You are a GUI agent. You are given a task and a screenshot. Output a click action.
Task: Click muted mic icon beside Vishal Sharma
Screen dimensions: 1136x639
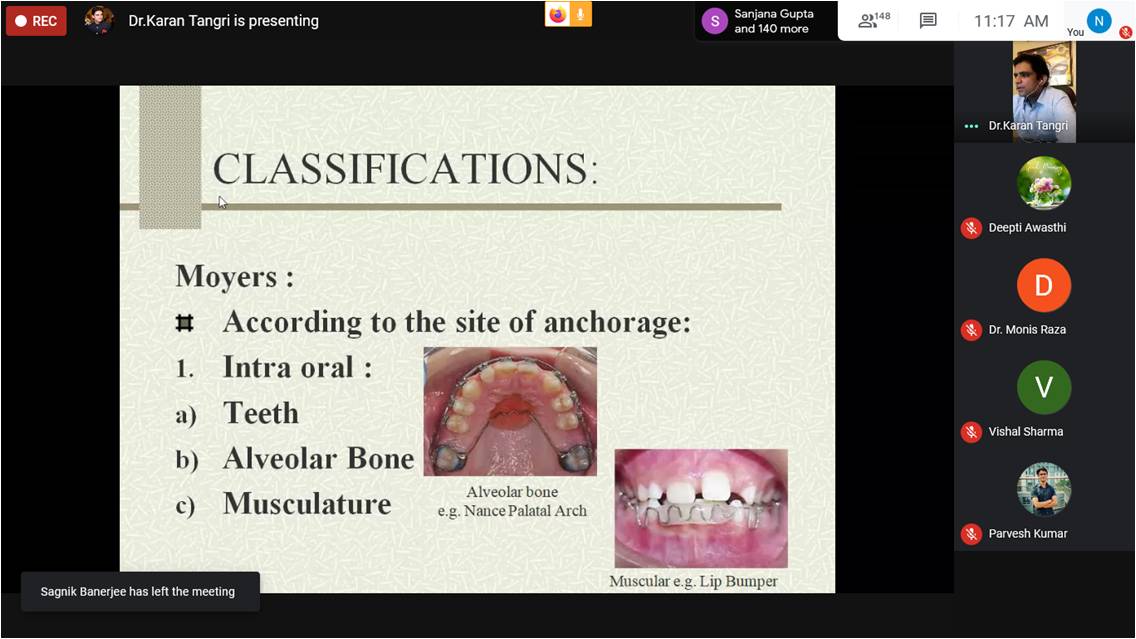click(971, 432)
